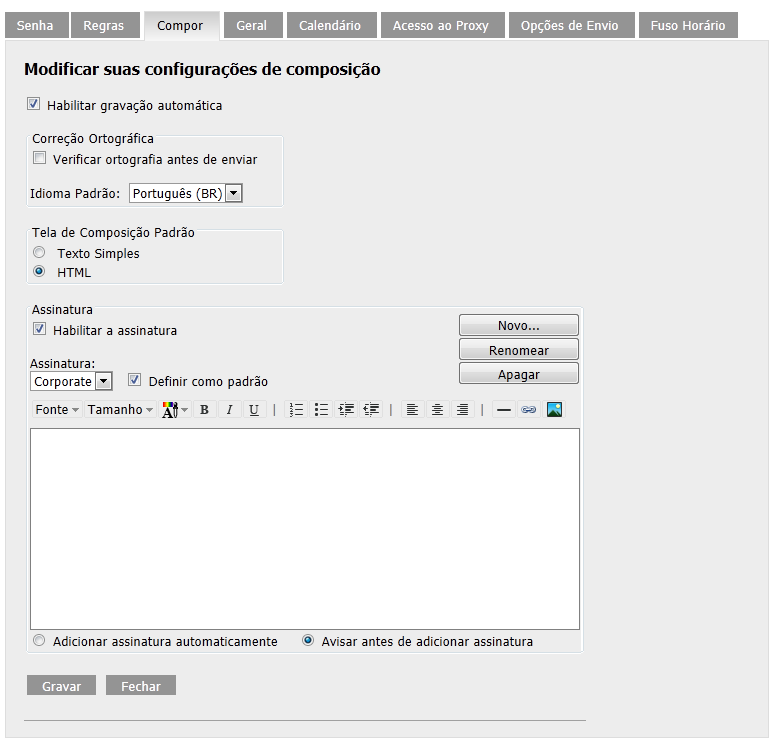Open the Corporate signature dropdown
774x744 pixels.
71,382
